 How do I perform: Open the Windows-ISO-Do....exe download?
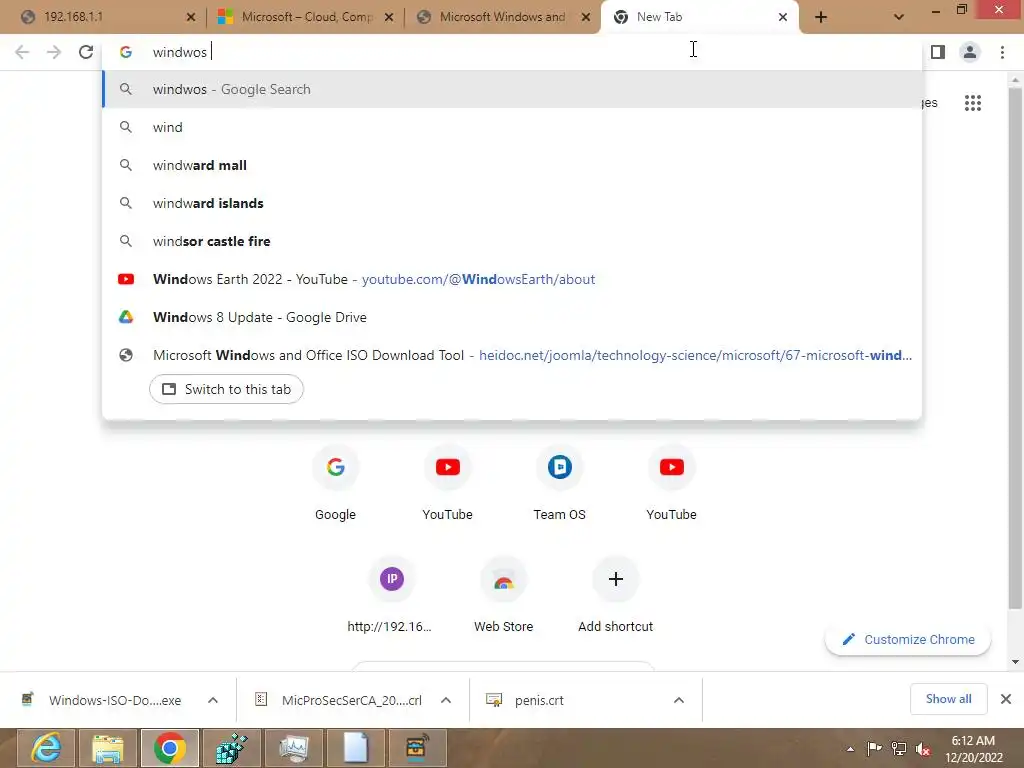[x=103, y=700]
